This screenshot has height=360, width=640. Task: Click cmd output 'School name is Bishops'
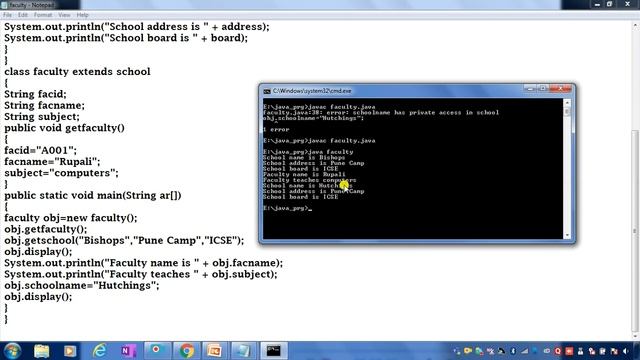(304, 158)
